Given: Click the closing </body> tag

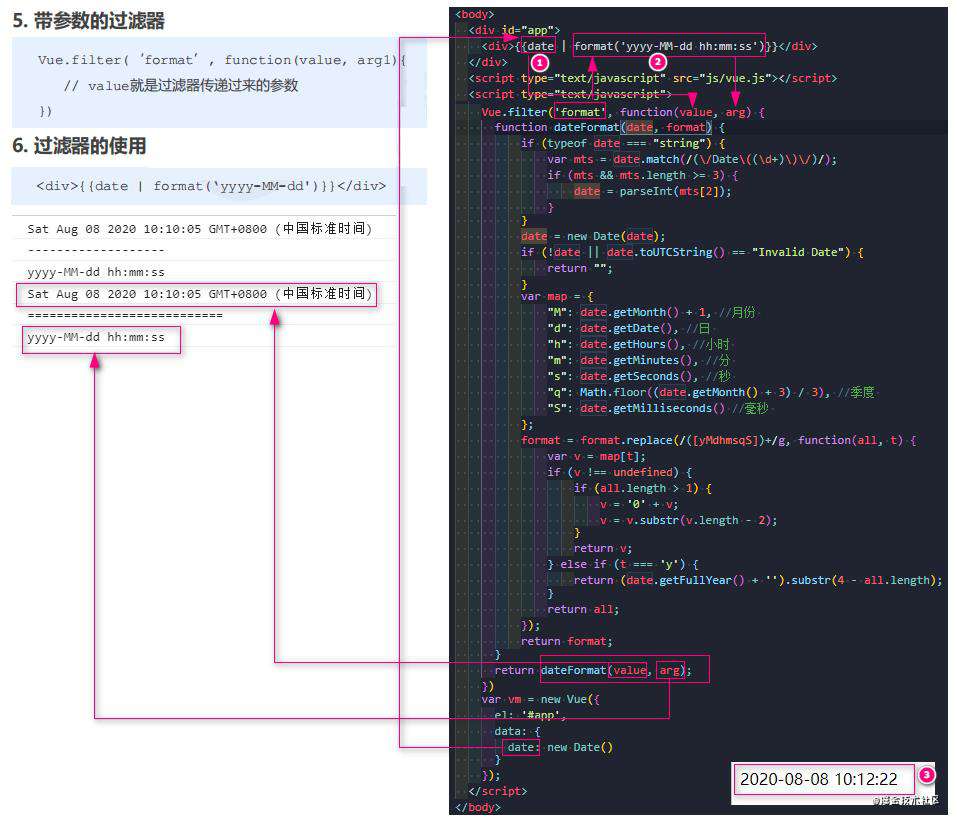Looking at the screenshot, I should click(478, 806).
